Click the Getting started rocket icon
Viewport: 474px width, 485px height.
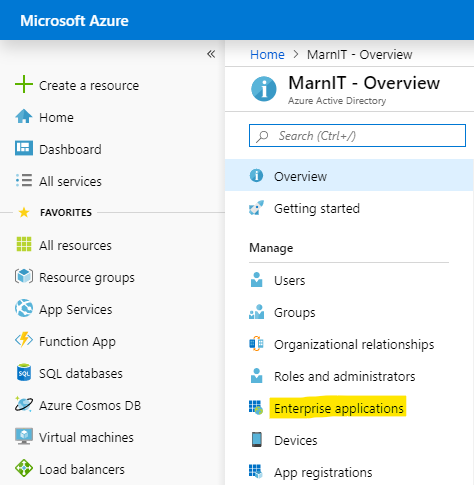256,208
